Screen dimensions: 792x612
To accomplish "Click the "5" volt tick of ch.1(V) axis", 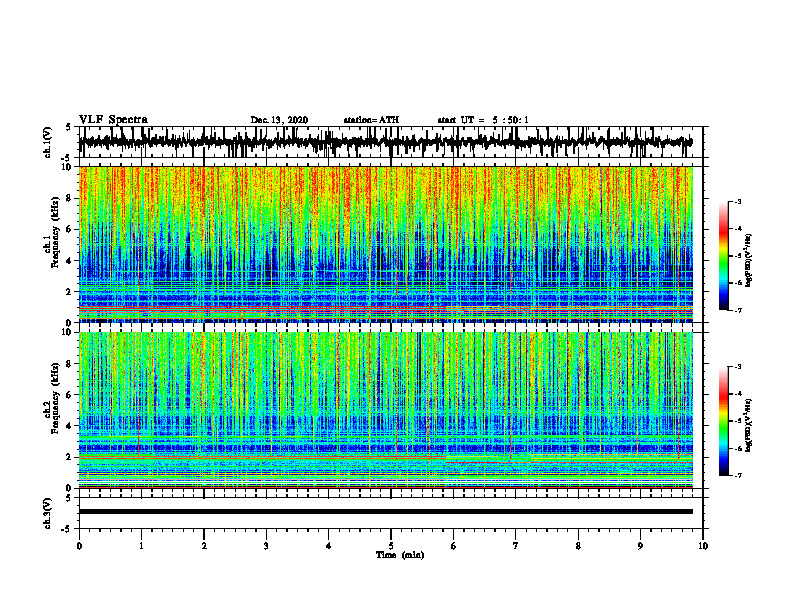I will pos(69,127).
